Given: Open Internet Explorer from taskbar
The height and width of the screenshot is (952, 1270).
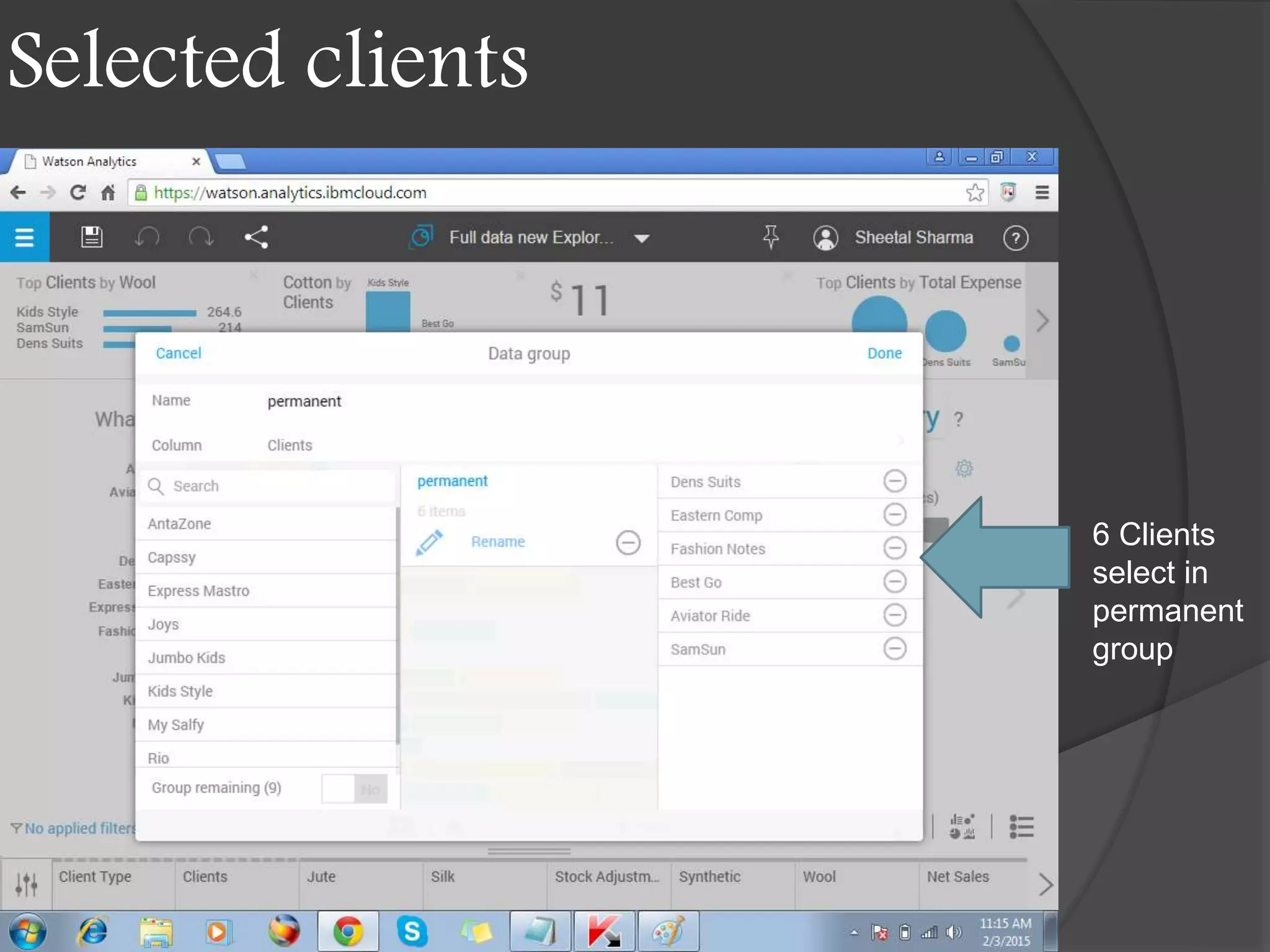Looking at the screenshot, I should [93, 932].
